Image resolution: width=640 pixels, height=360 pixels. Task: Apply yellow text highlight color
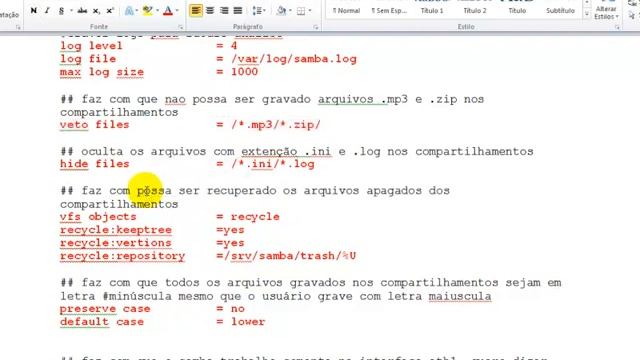[147, 11]
